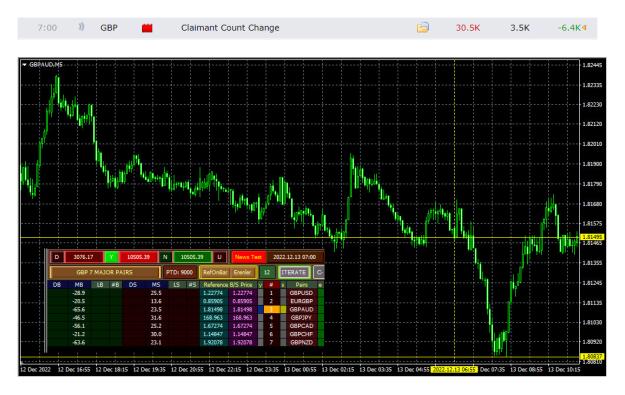
Task: Toggle the RefOnBar option
Action: 215,272
